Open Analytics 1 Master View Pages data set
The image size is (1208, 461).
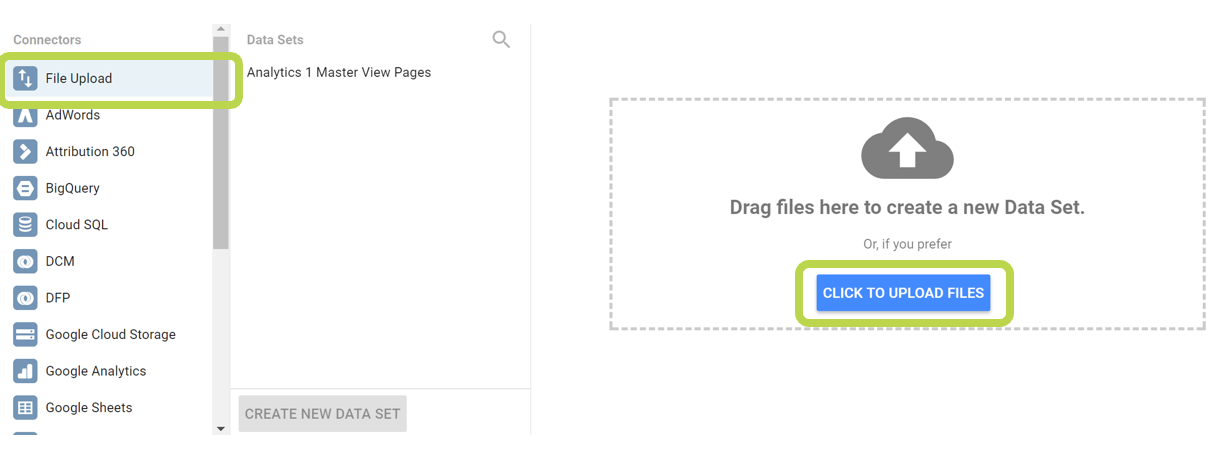pos(339,72)
